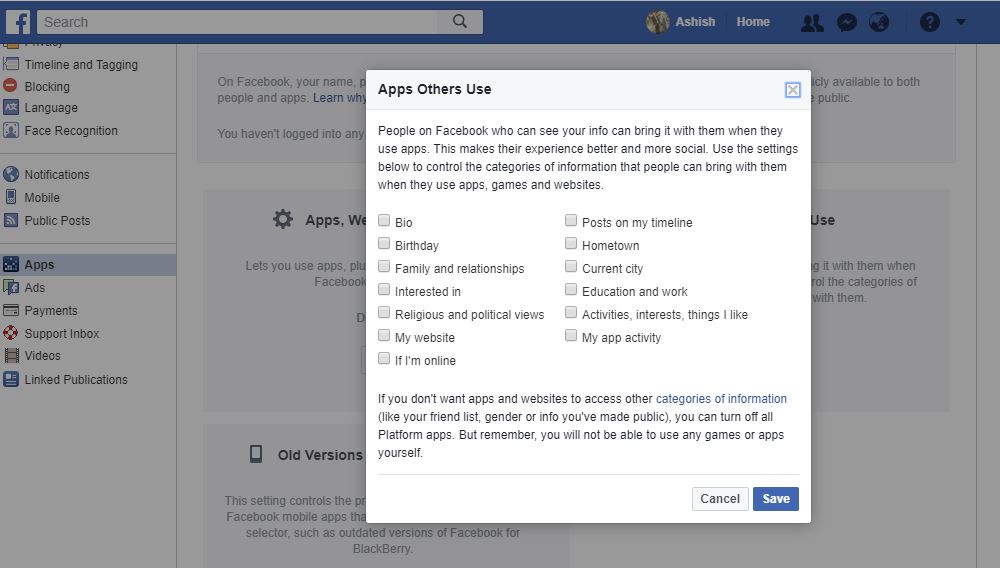The width and height of the screenshot is (1000, 568).
Task: Click into the Search input field
Action: [238, 22]
